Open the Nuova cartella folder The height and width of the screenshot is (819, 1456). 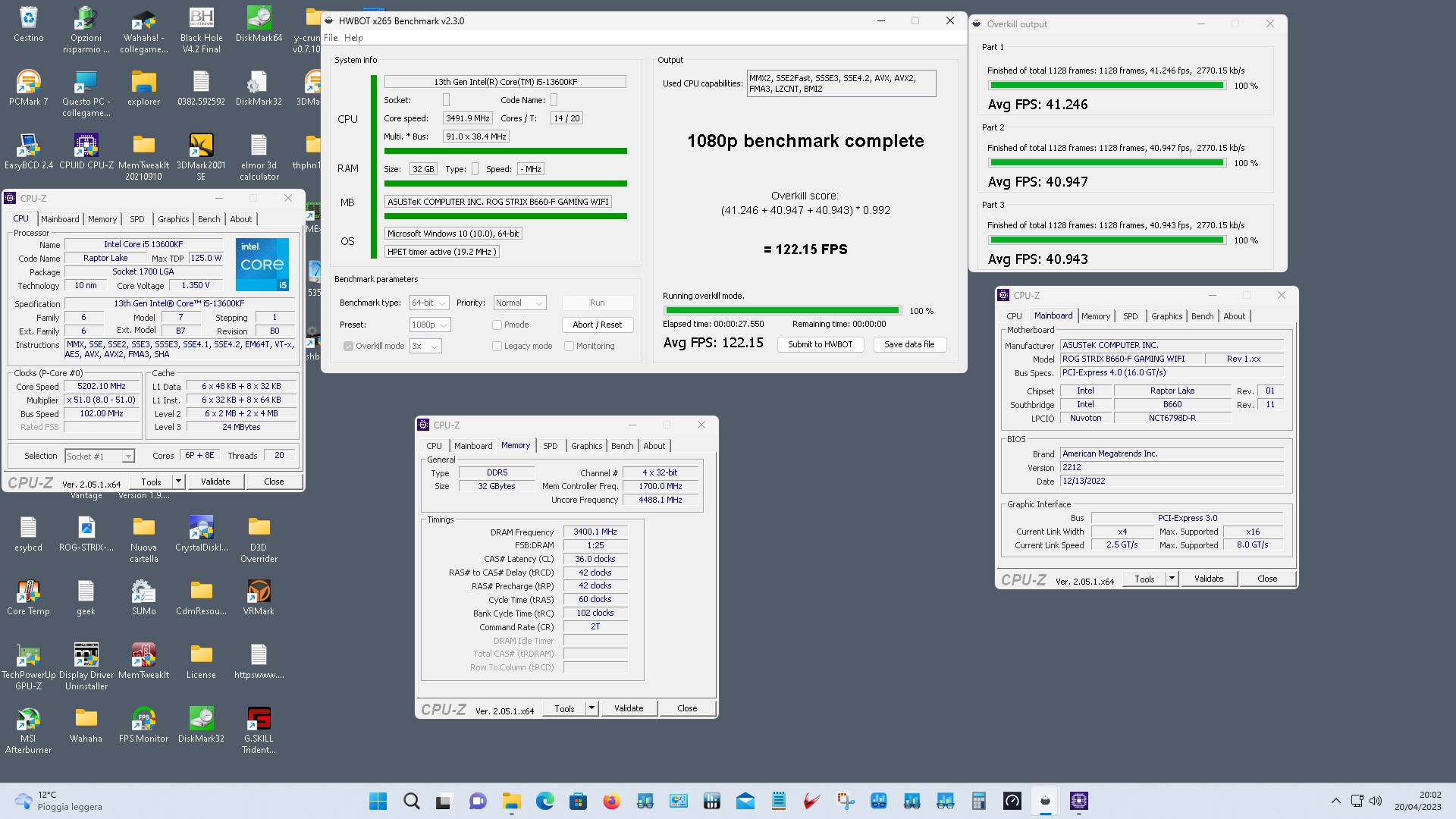pyautogui.click(x=143, y=540)
